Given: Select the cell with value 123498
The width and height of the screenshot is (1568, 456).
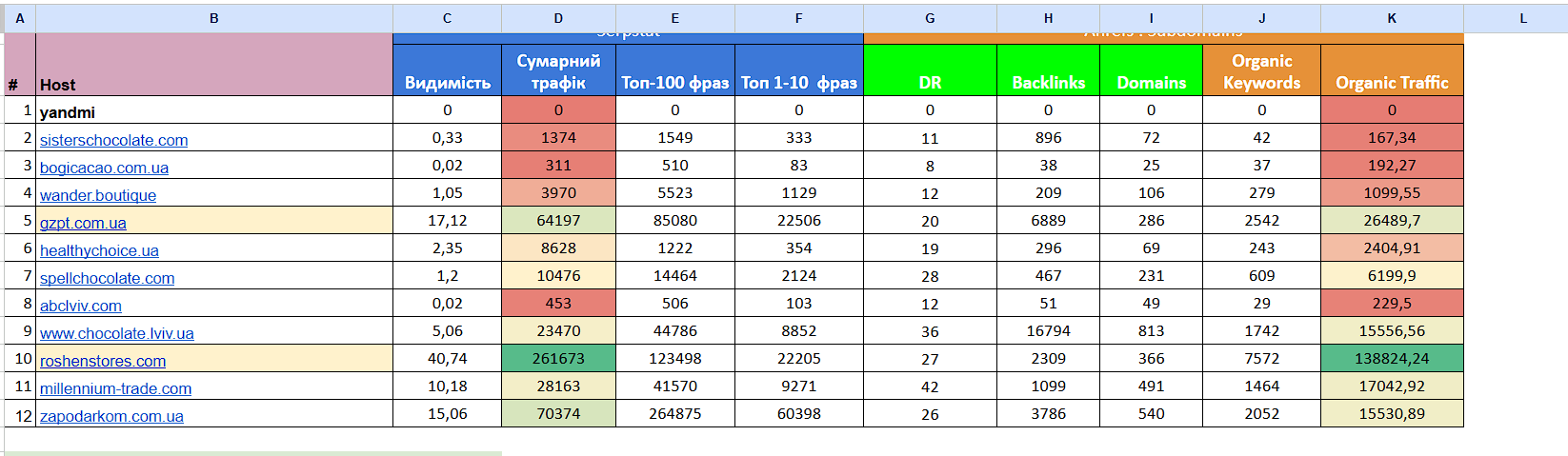Looking at the screenshot, I should point(675,359).
